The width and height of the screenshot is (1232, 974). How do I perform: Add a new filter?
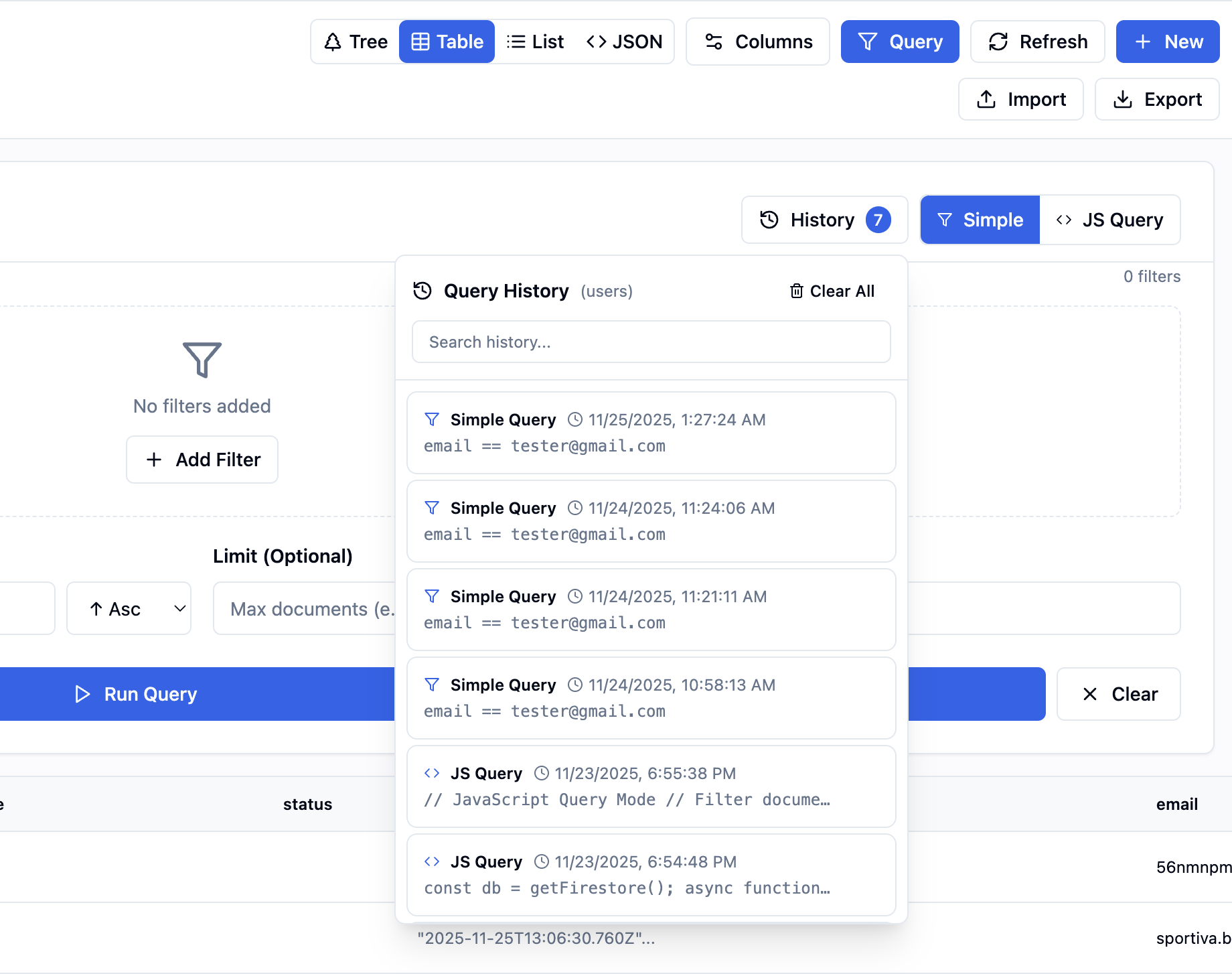tap(202, 460)
